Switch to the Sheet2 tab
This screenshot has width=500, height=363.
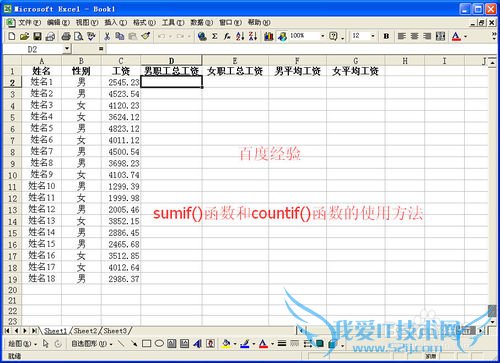pos(85,331)
